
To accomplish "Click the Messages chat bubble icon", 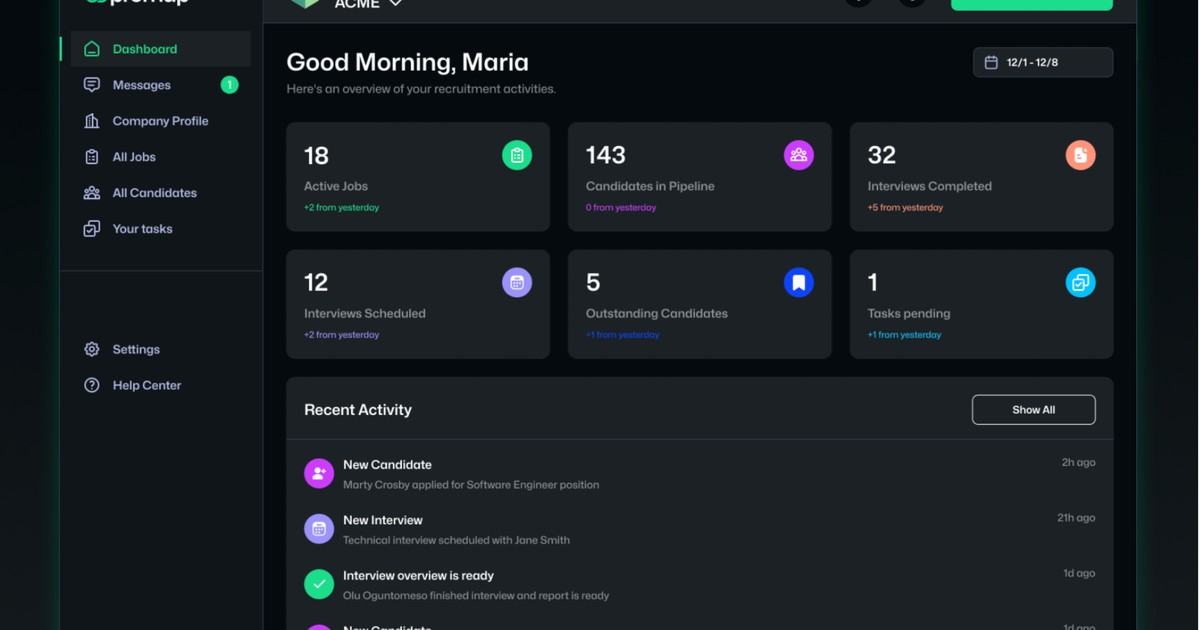I will pos(92,85).
